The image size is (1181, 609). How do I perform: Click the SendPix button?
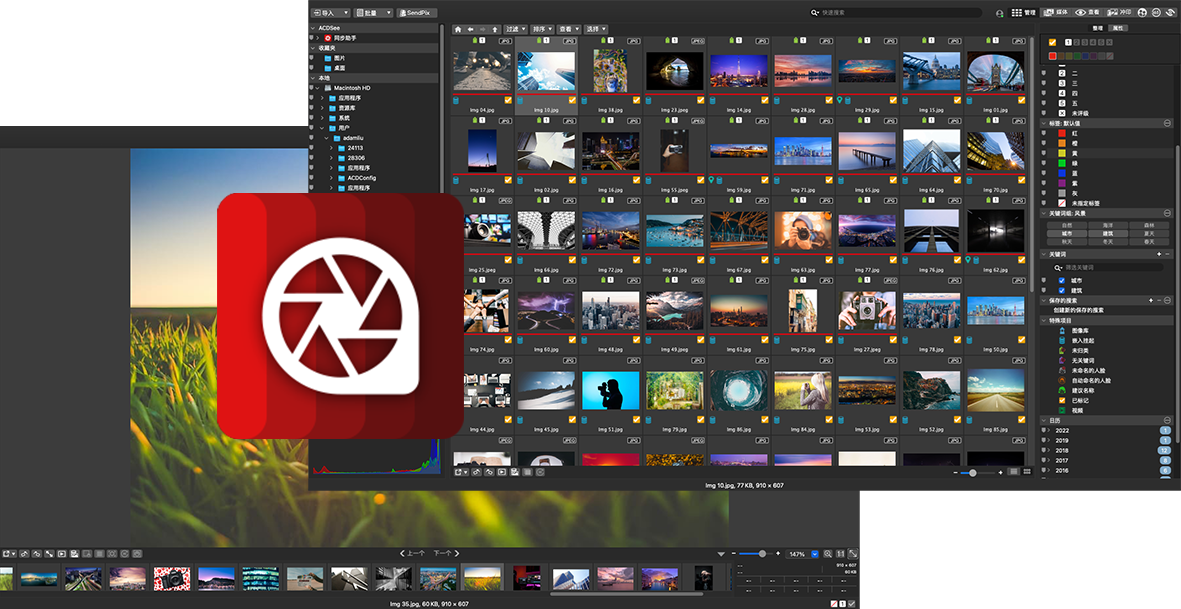point(415,13)
